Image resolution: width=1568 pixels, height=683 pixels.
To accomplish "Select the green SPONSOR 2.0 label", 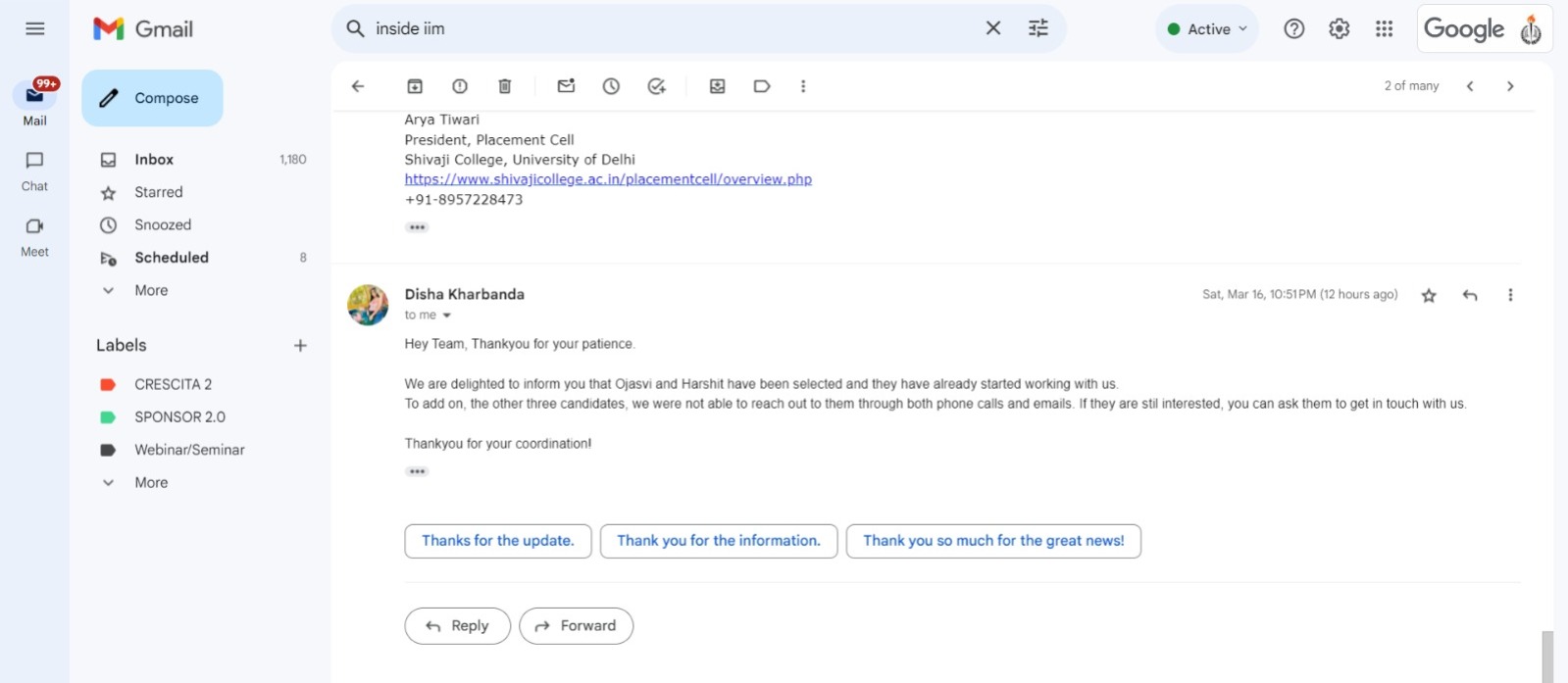I will (x=179, y=417).
